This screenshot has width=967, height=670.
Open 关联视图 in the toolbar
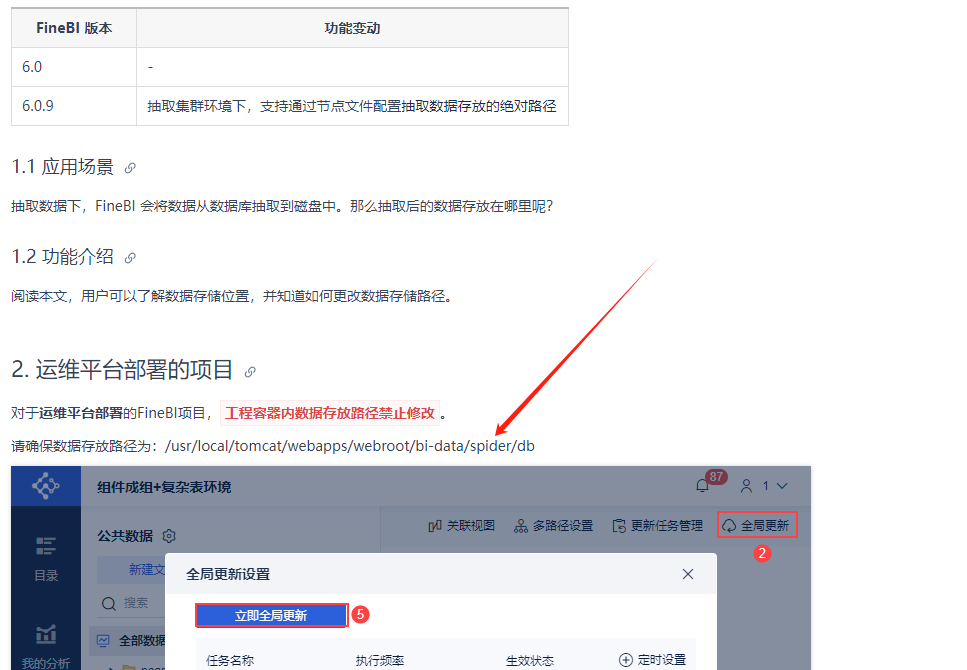click(x=461, y=526)
